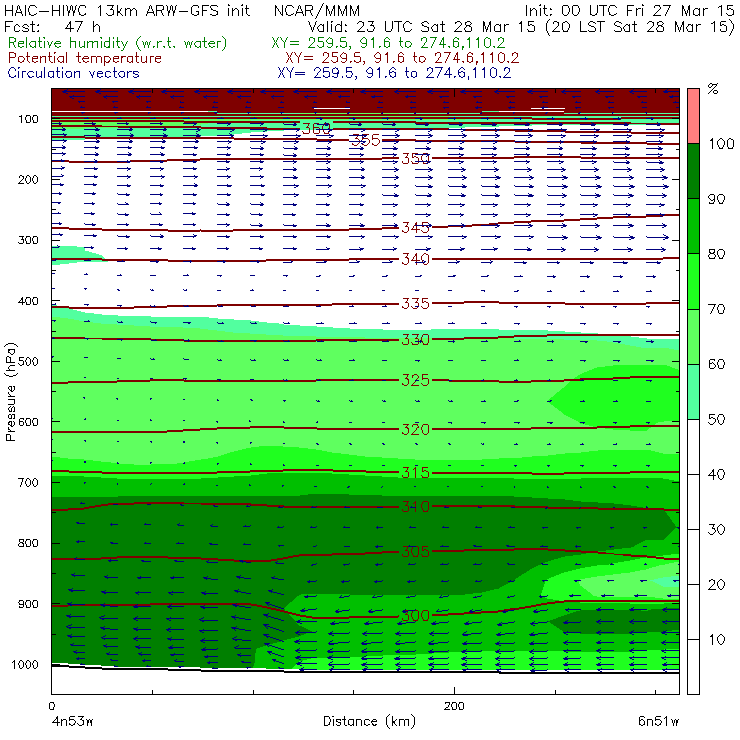The image size is (740, 740).
Task: Click the '%' unit label above color bar
Action: click(713, 89)
